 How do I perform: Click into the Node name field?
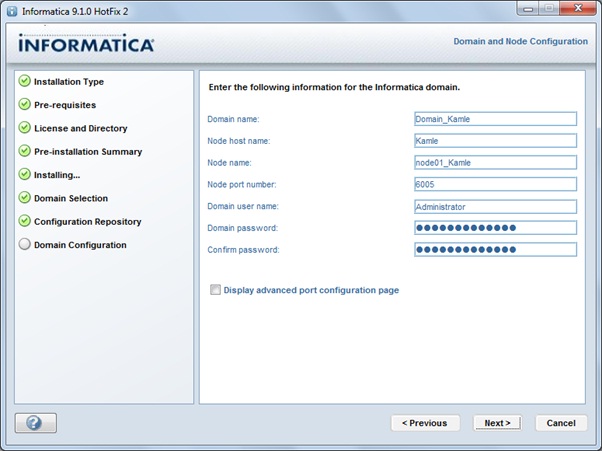[x=495, y=162]
